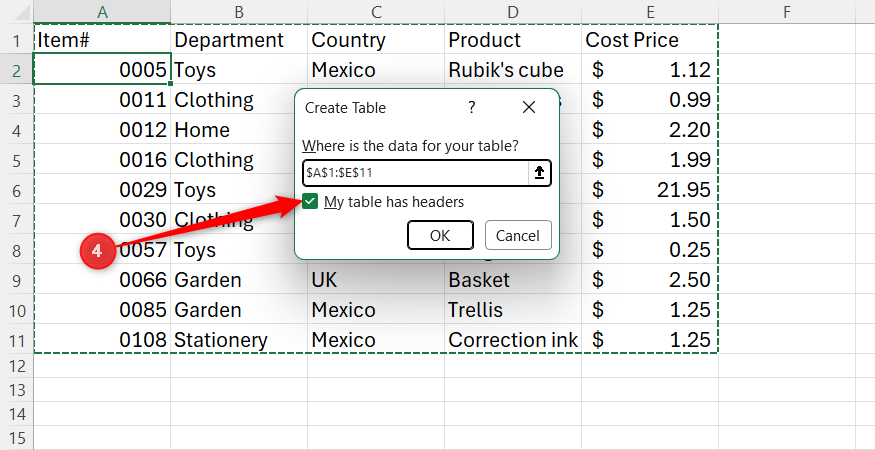The height and width of the screenshot is (450, 875).
Task: Select cell containing 0108
Action: pyautogui.click(x=102, y=340)
